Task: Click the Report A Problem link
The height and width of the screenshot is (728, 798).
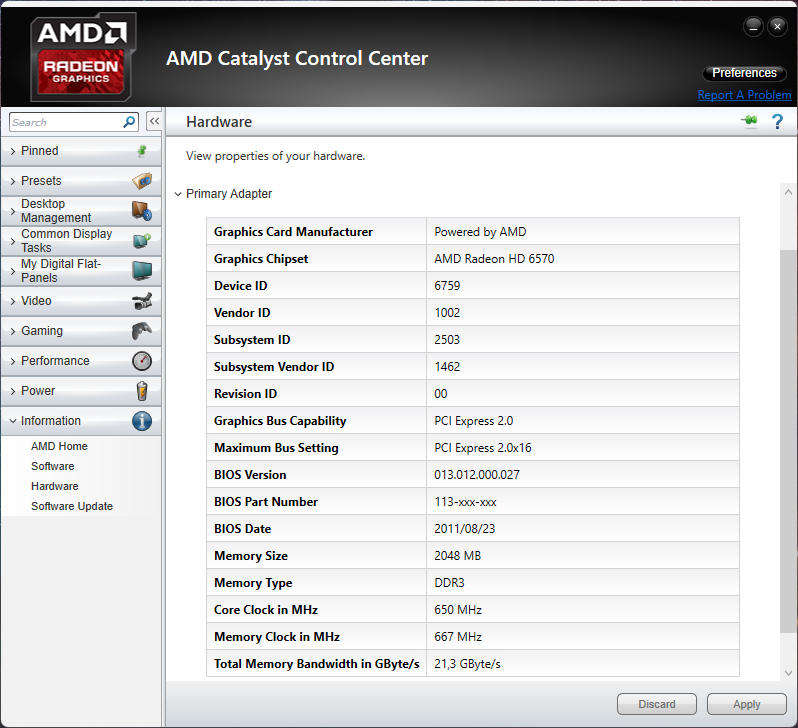Action: [744, 95]
